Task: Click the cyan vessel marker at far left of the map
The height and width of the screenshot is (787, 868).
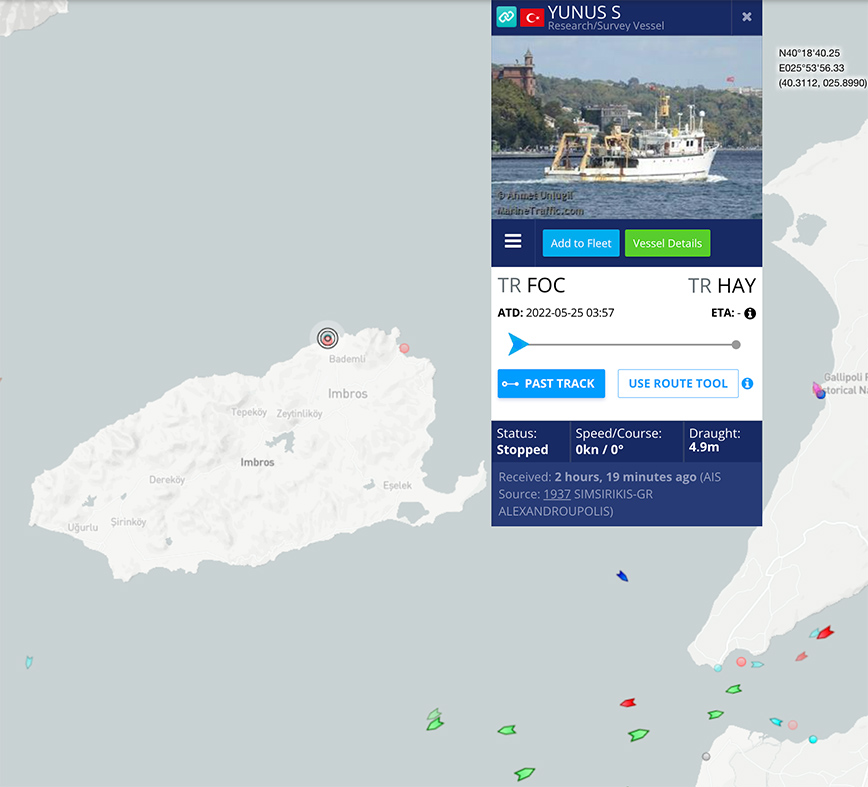Action: click(29, 662)
